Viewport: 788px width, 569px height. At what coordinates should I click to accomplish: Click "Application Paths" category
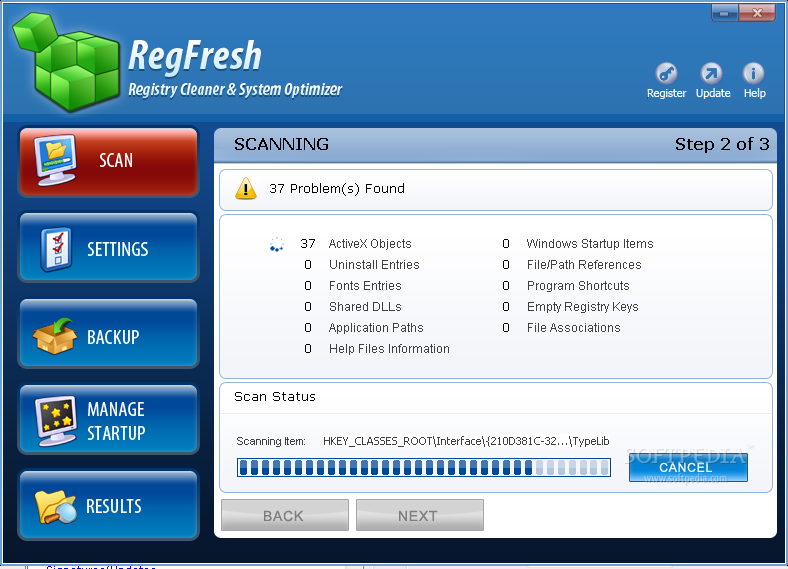(376, 328)
